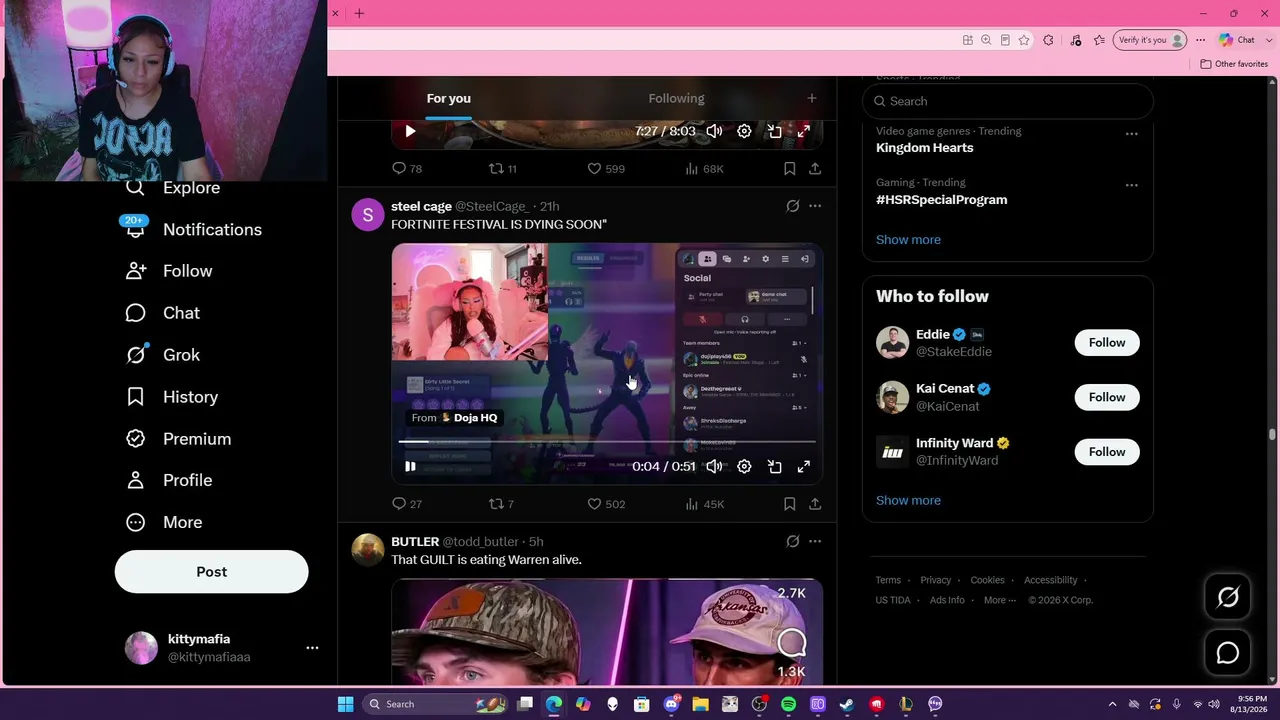Open File Explorer from the taskbar
Screen dimensions: 1280x720
click(700, 704)
